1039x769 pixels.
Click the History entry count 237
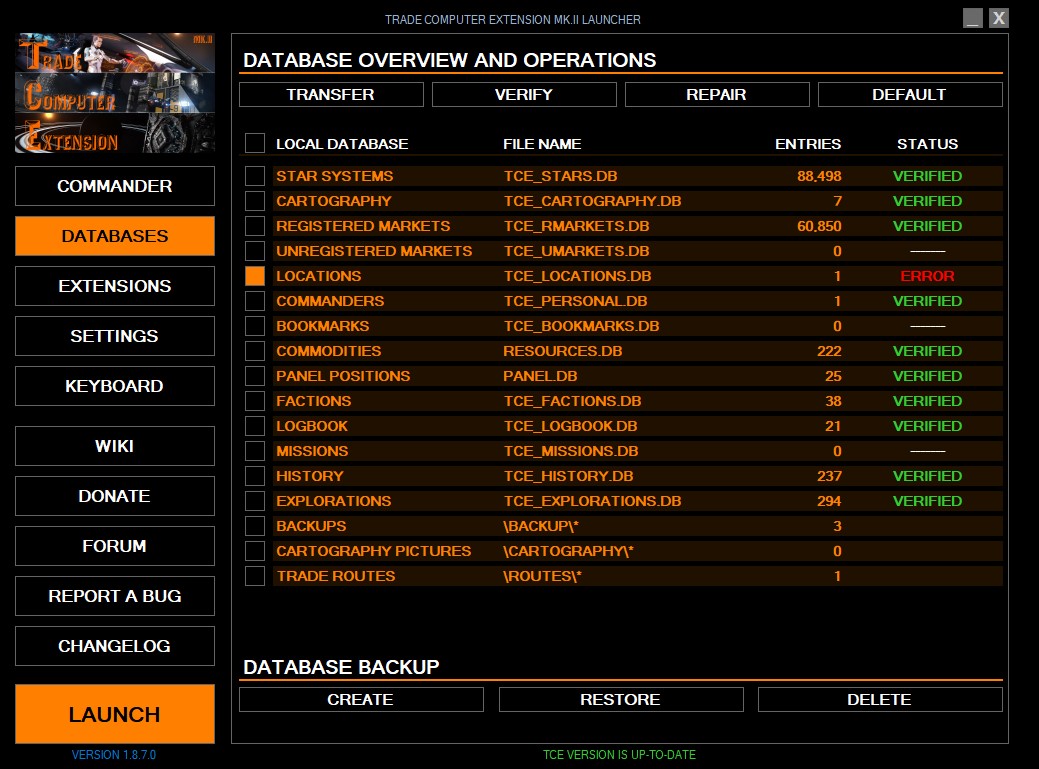click(x=829, y=476)
